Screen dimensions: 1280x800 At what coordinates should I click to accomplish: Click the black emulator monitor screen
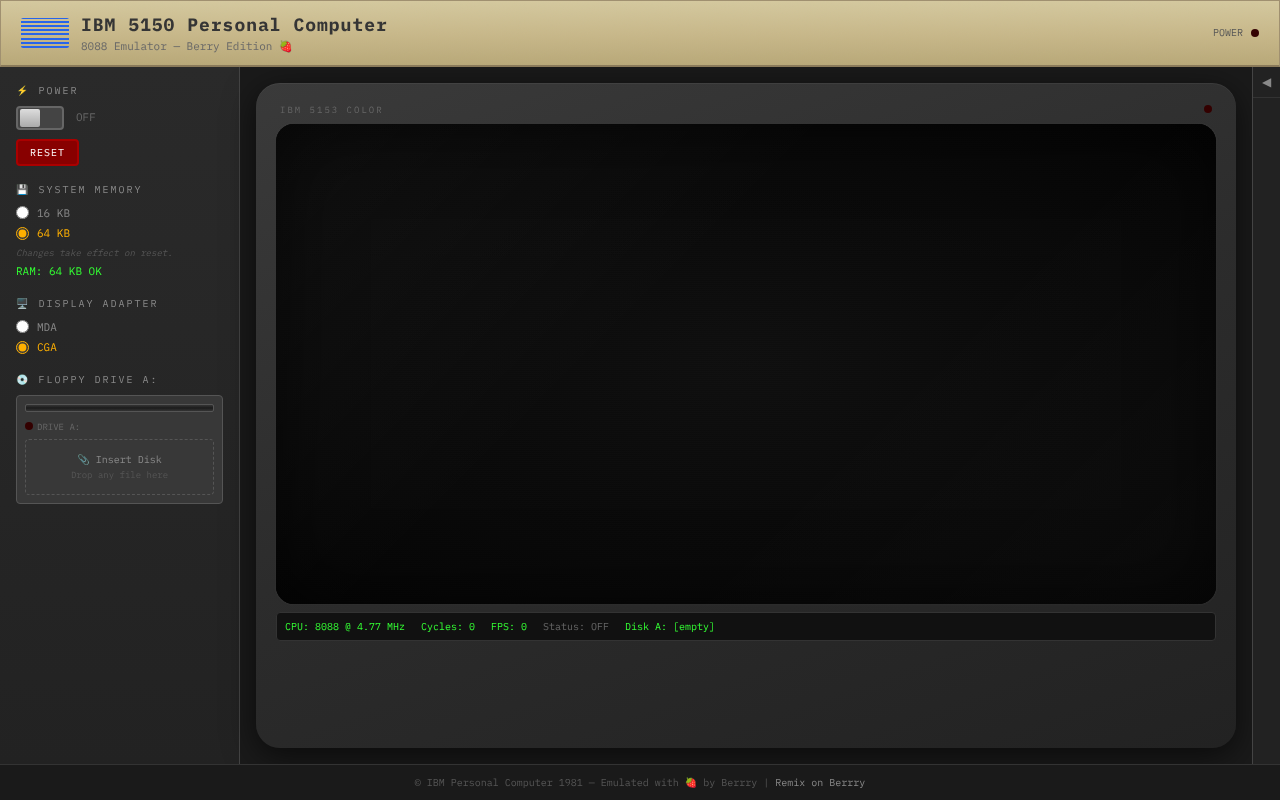pyautogui.click(x=745, y=364)
